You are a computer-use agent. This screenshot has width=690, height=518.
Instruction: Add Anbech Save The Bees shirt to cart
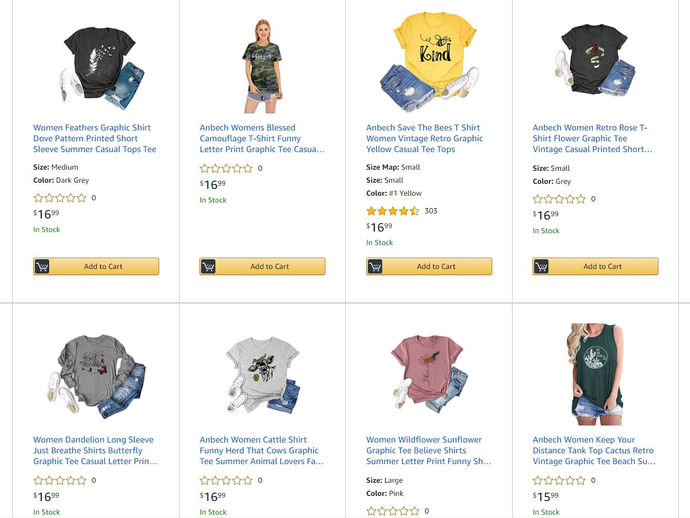click(x=436, y=267)
